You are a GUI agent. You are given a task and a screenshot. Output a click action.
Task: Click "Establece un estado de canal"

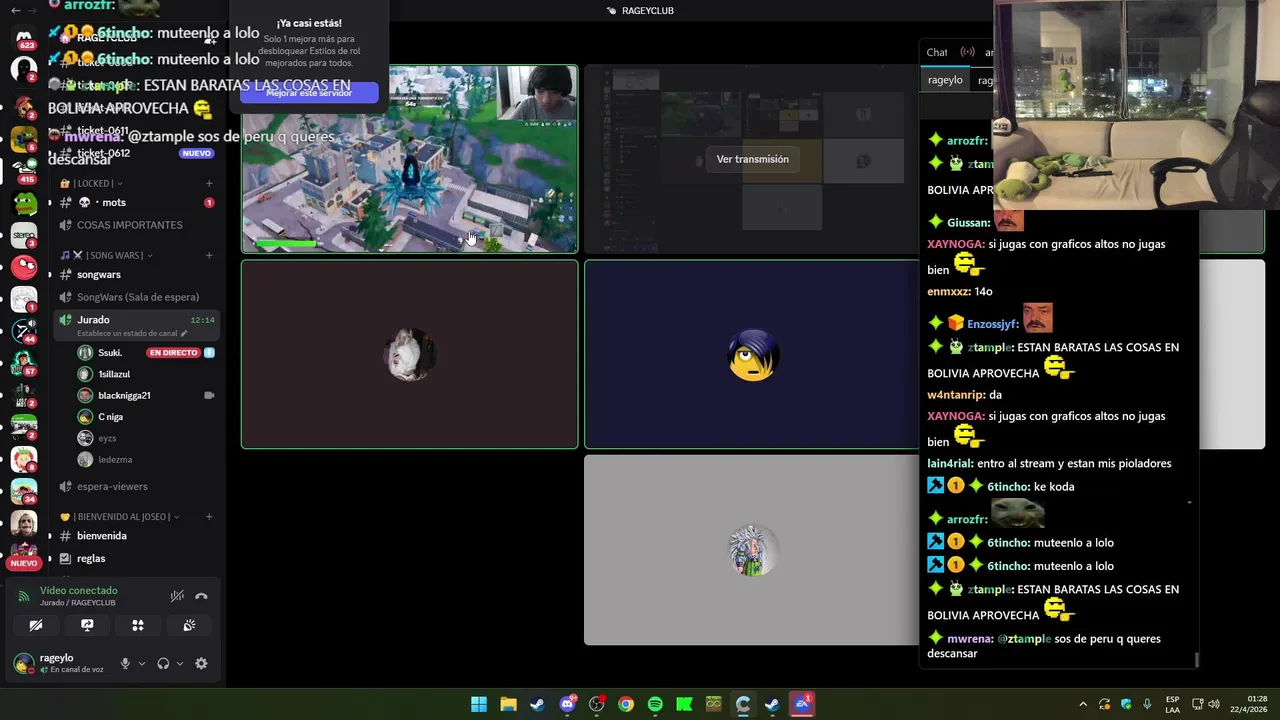click(x=126, y=333)
